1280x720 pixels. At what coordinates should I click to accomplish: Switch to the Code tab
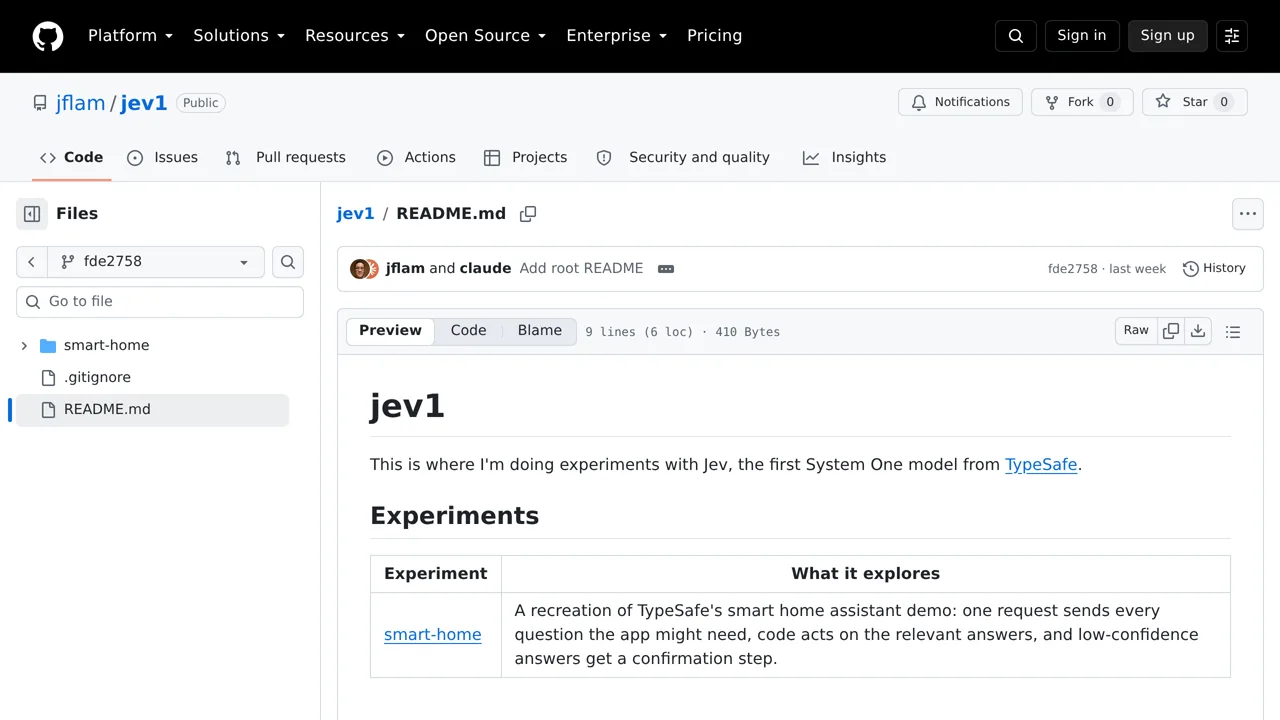tap(72, 158)
